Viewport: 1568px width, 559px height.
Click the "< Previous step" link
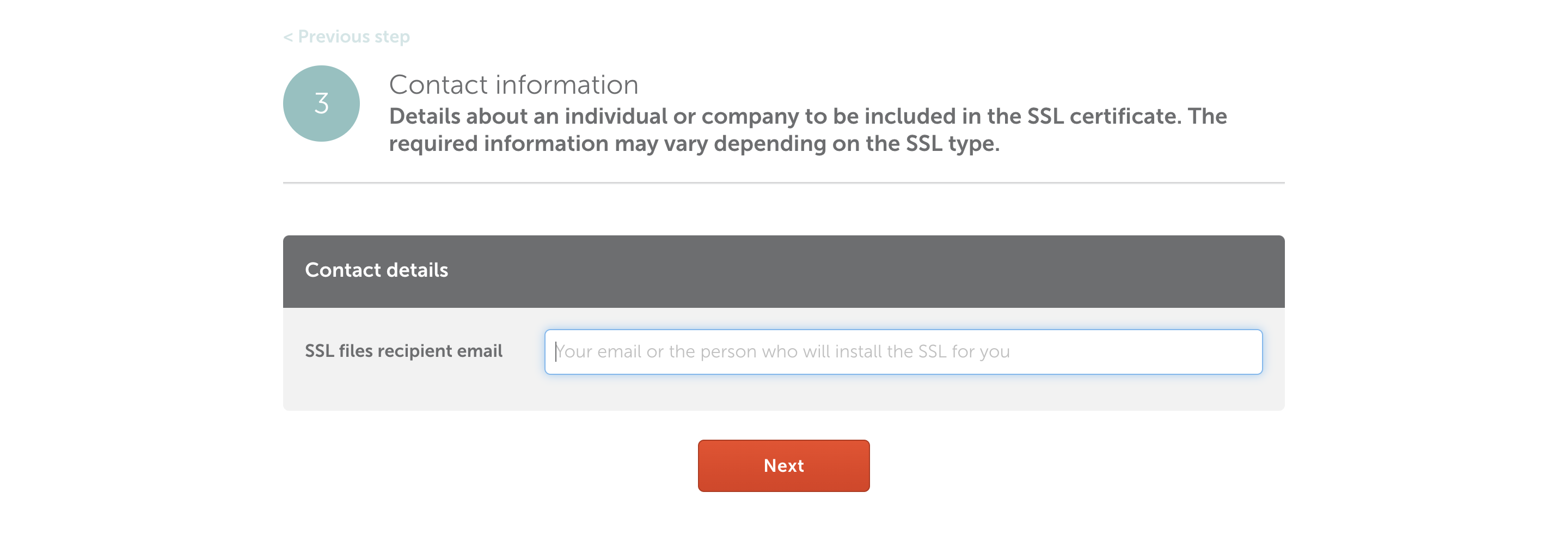tap(346, 37)
